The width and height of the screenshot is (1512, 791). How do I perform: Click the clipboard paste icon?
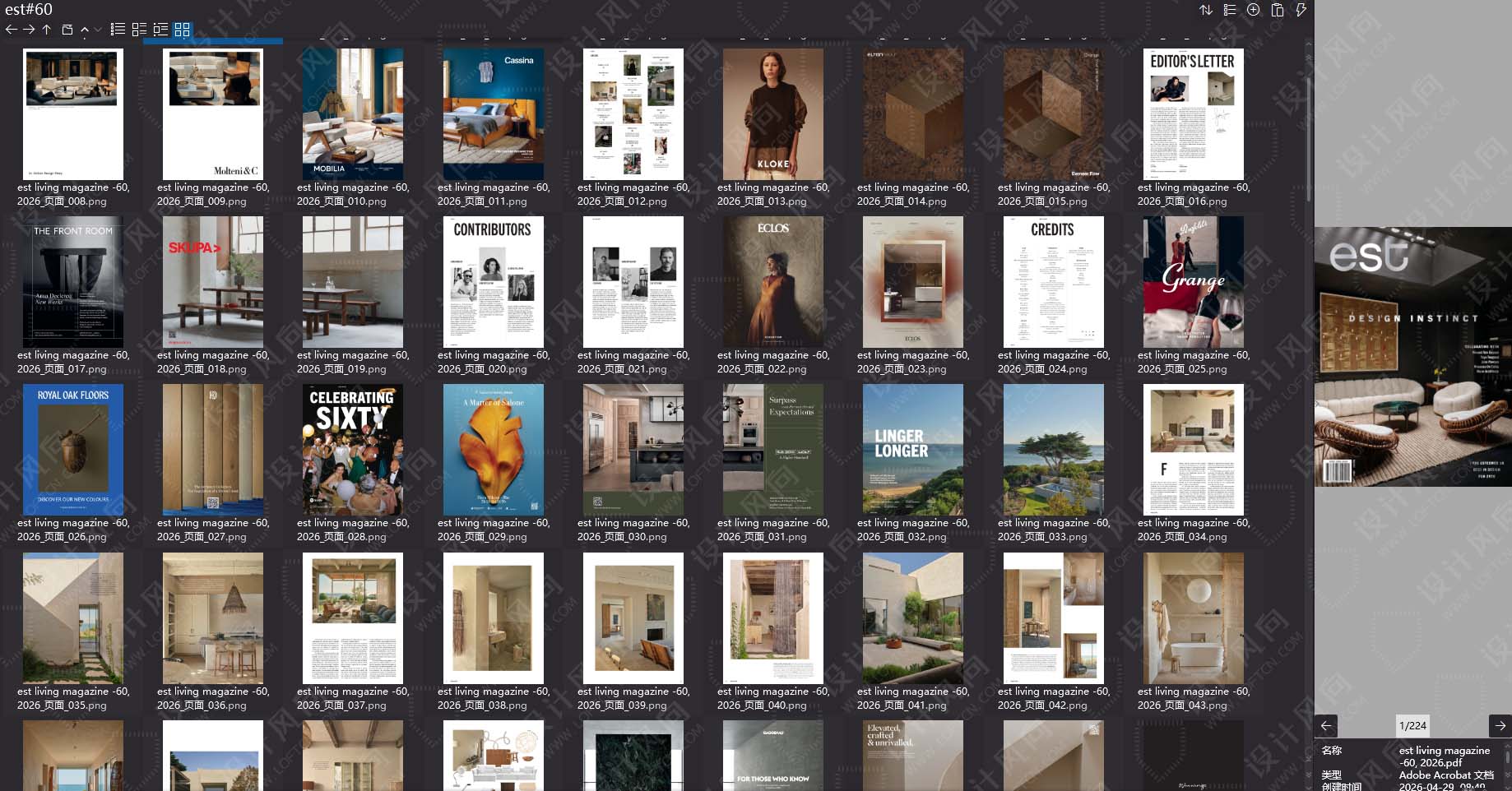click(1278, 10)
